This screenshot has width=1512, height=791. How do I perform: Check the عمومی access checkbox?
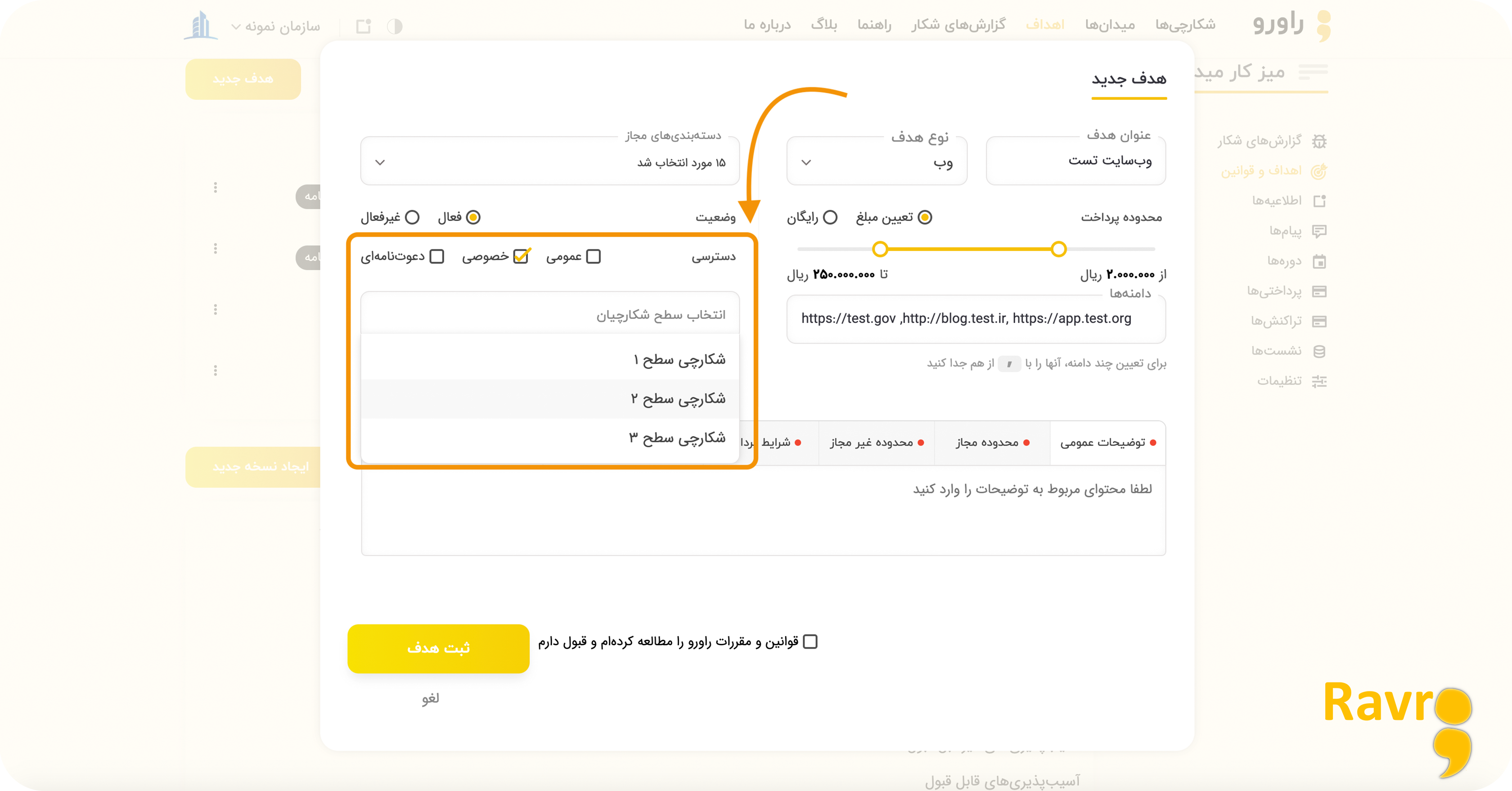point(594,256)
